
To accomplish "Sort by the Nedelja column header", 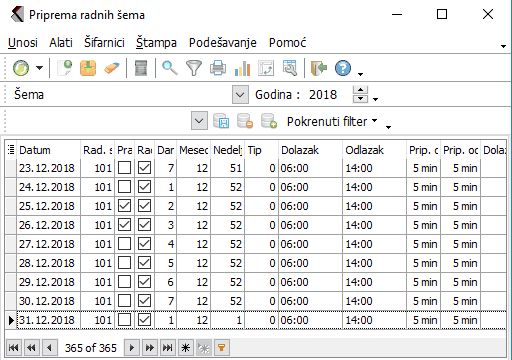I will 228,150.
